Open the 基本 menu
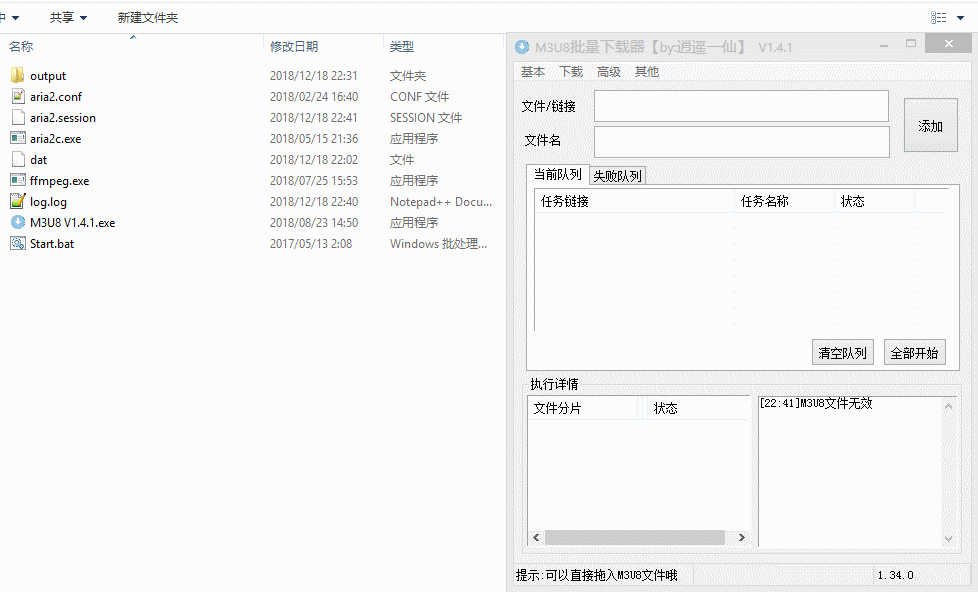The image size is (978, 592). point(533,72)
